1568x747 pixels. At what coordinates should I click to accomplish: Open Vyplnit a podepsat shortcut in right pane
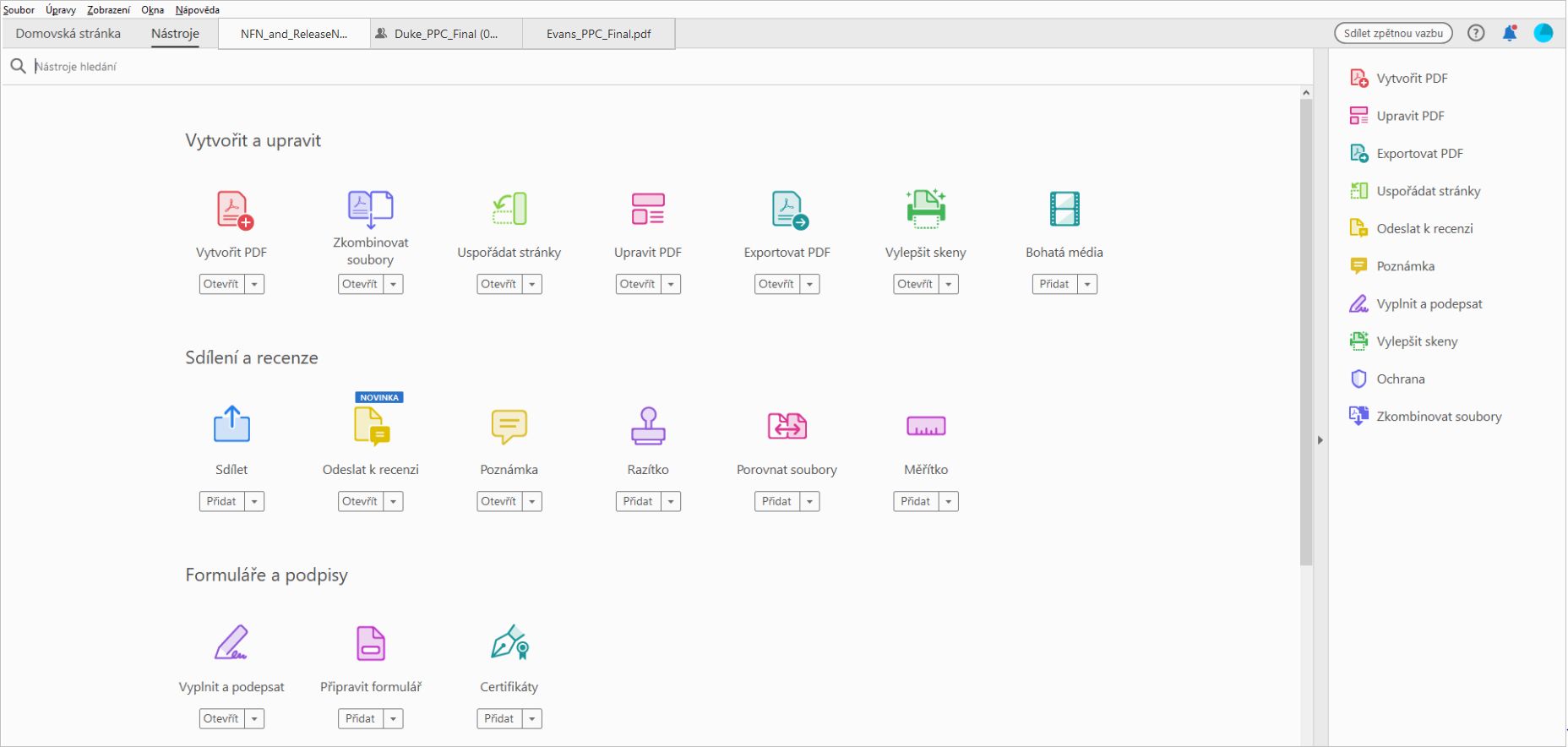(1416, 304)
